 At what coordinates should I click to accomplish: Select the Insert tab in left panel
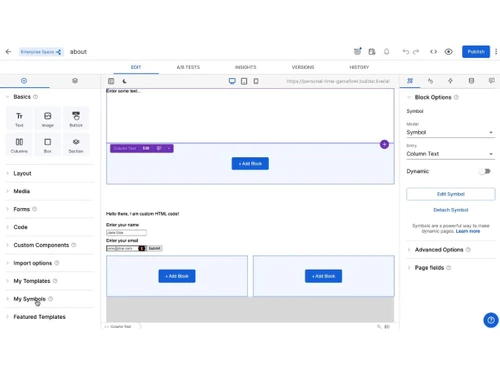pyautogui.click(x=24, y=81)
